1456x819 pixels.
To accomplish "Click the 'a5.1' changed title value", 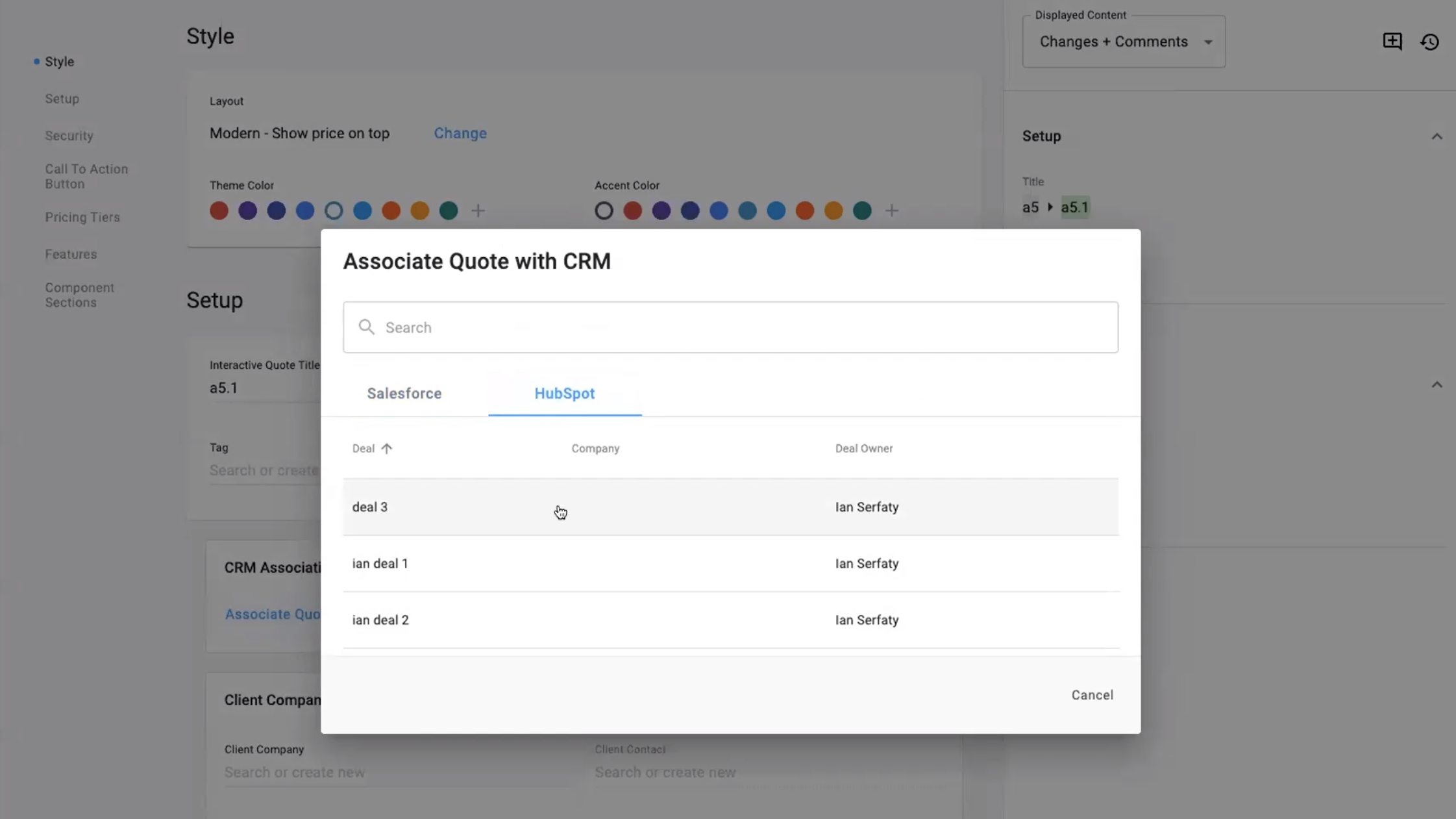I will (x=1075, y=207).
